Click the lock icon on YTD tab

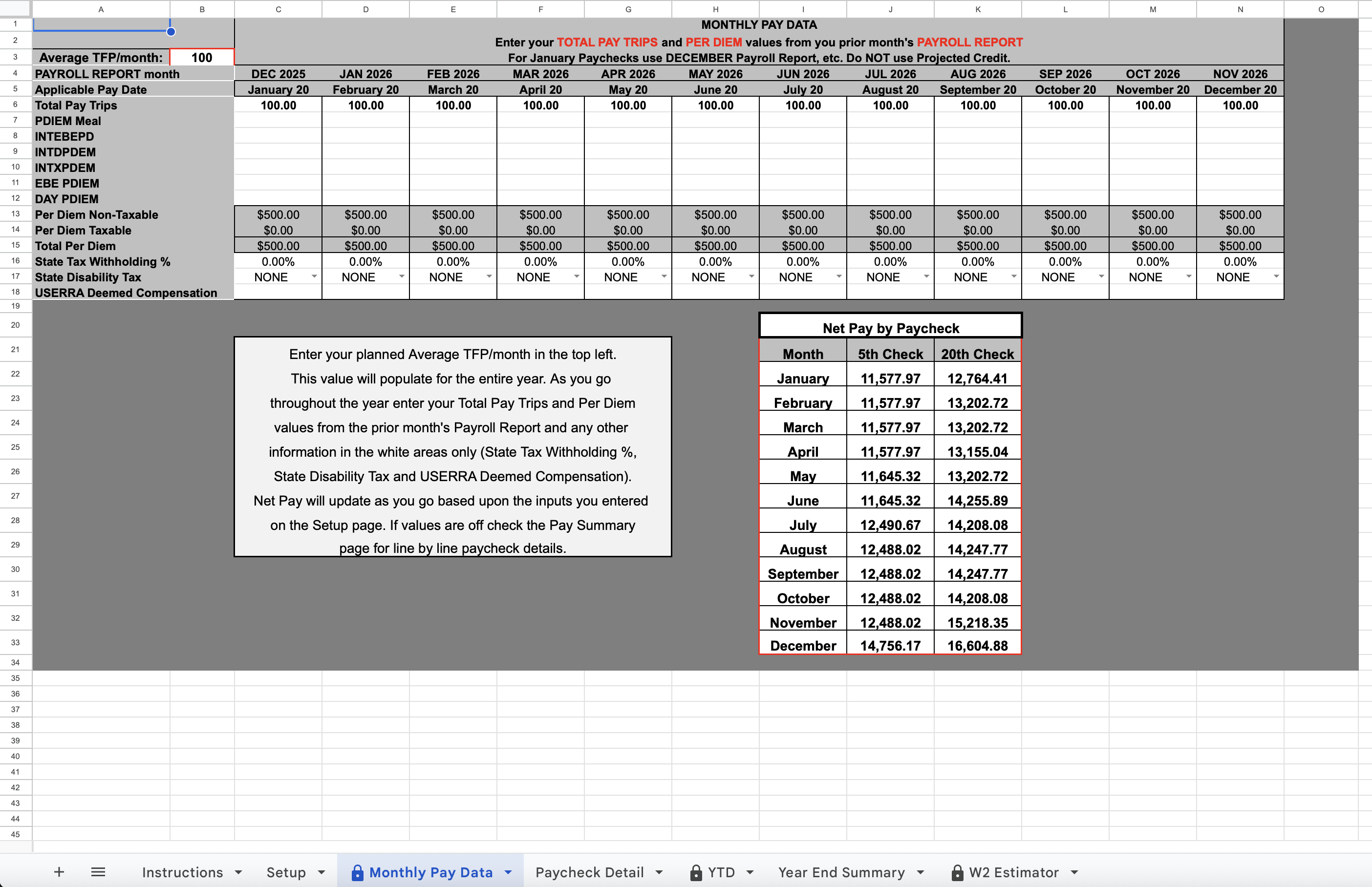pyautogui.click(x=696, y=872)
